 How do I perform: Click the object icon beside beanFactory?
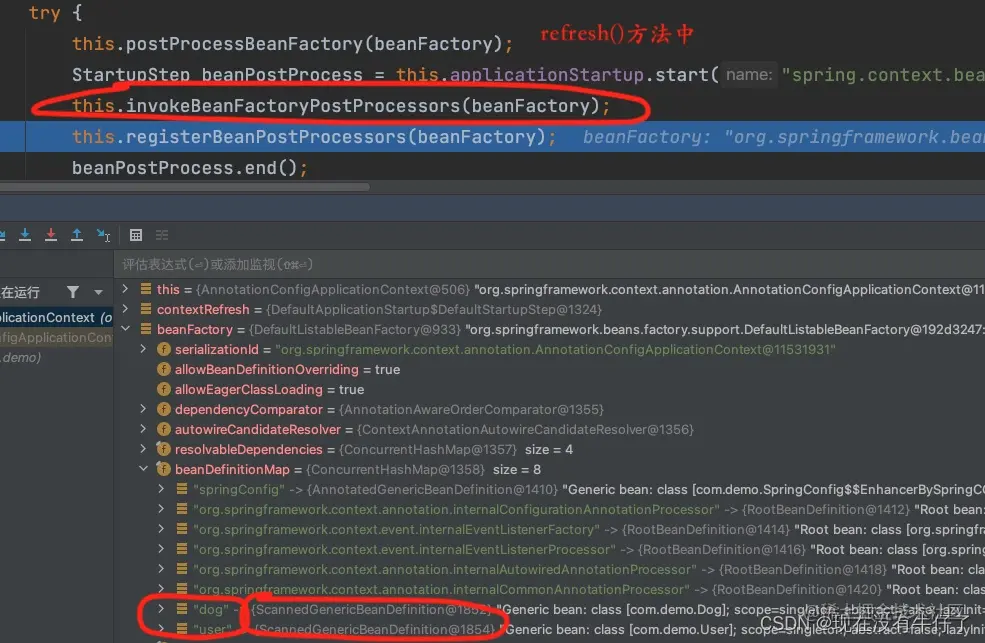tap(146, 329)
